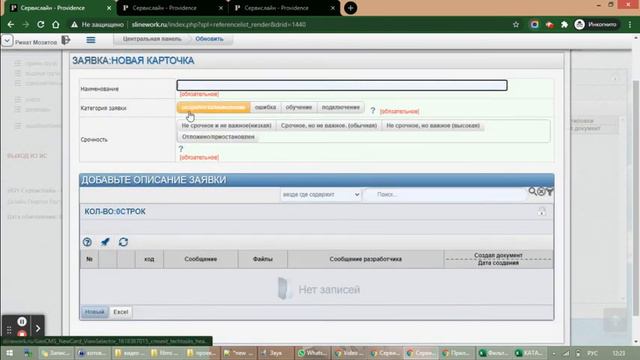This screenshot has height=360, width=640.
Task: Click the magnifier search icon
Action: point(532,191)
